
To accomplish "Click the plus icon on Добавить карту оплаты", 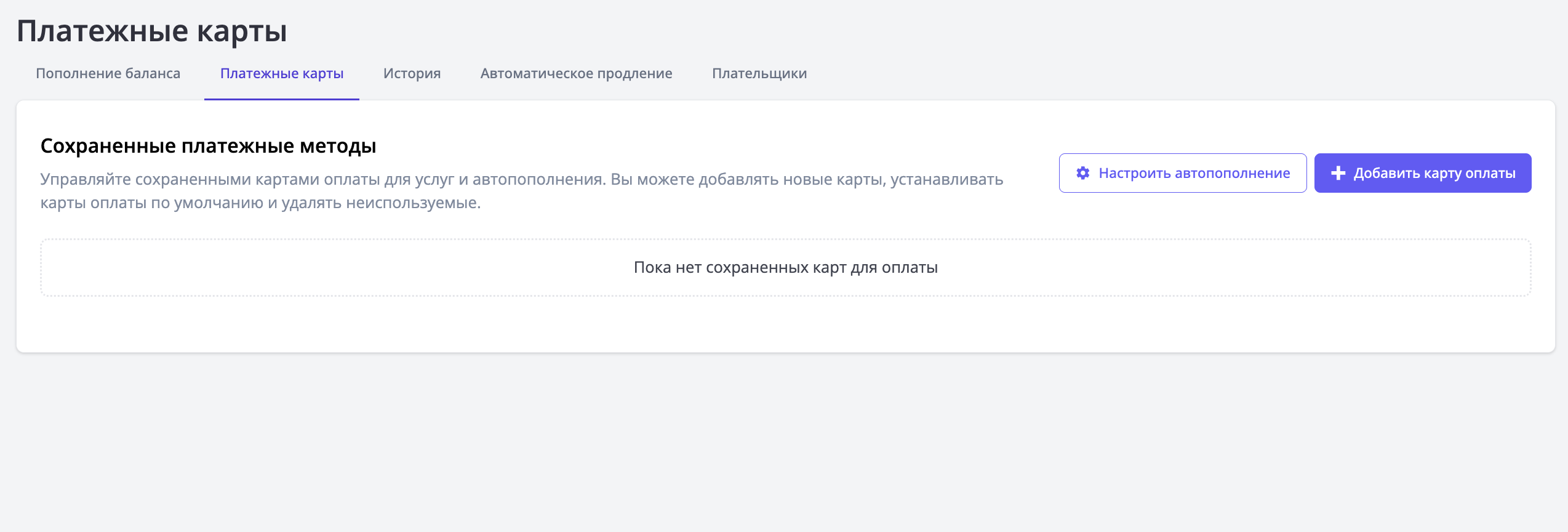I will pos(1338,173).
